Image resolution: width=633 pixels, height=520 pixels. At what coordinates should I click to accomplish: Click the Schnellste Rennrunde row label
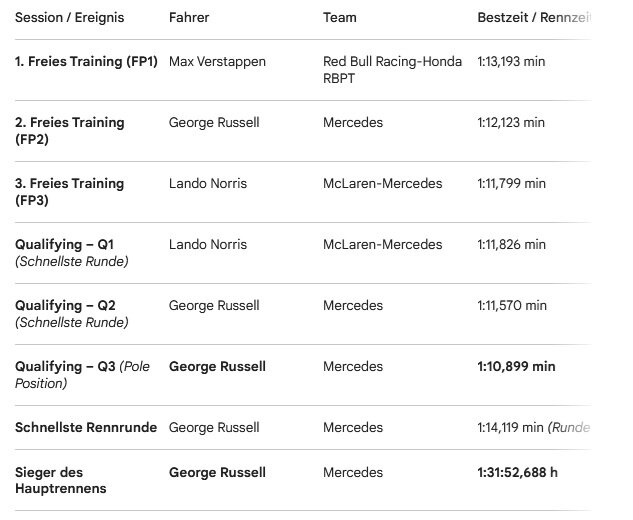coord(86,427)
